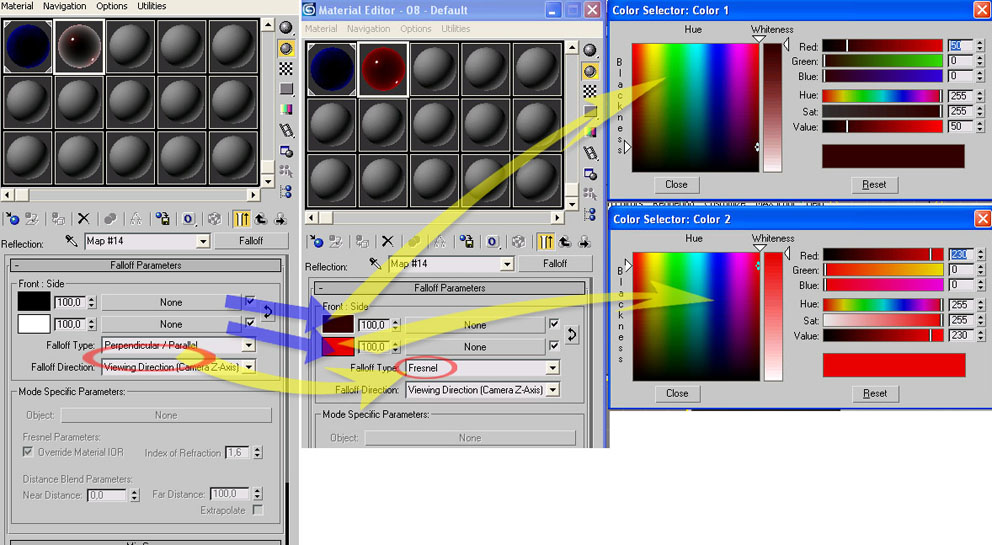This screenshot has height=545, width=992.
Task: Open the Navigation menu in right Material Editor
Action: pos(368,29)
